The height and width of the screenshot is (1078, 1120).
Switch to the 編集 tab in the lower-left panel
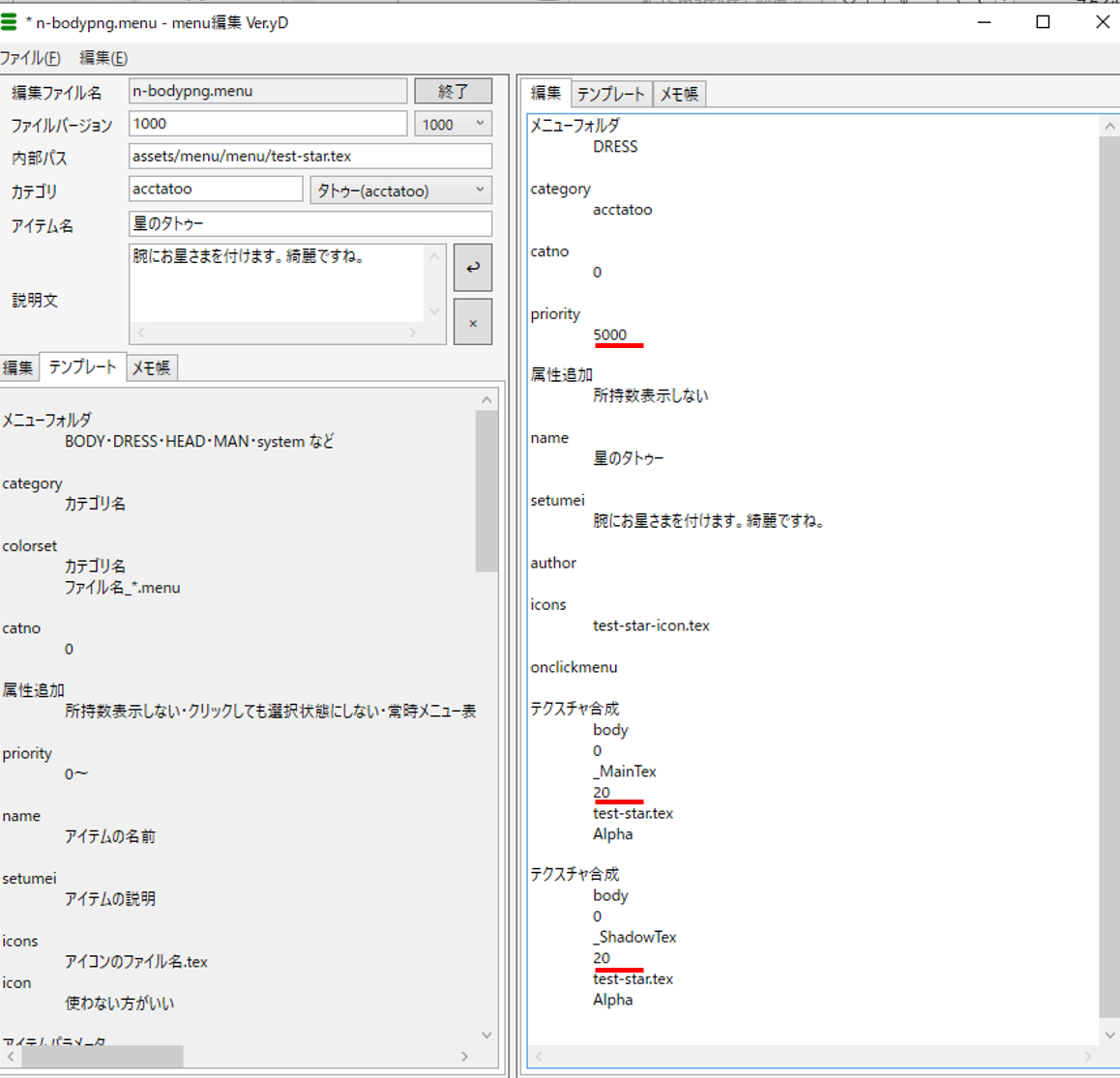(x=16, y=367)
